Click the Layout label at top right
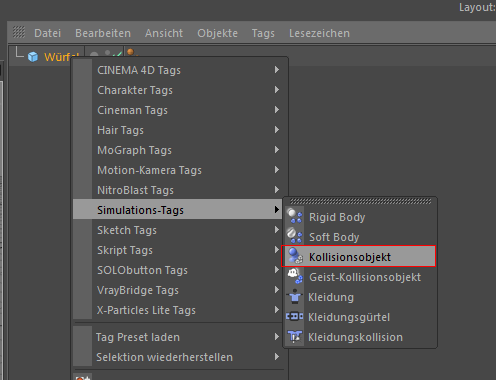 tap(477, 7)
